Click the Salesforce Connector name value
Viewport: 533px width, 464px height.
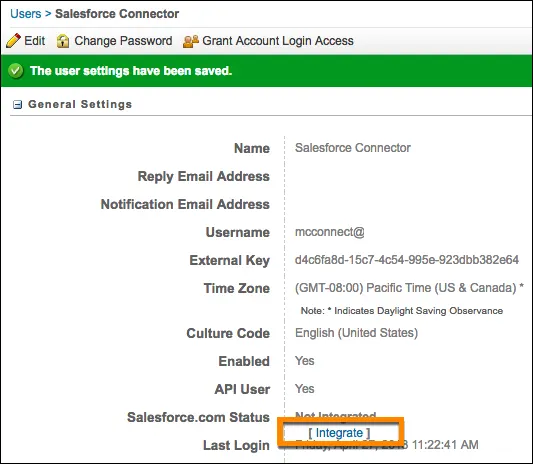tap(353, 148)
